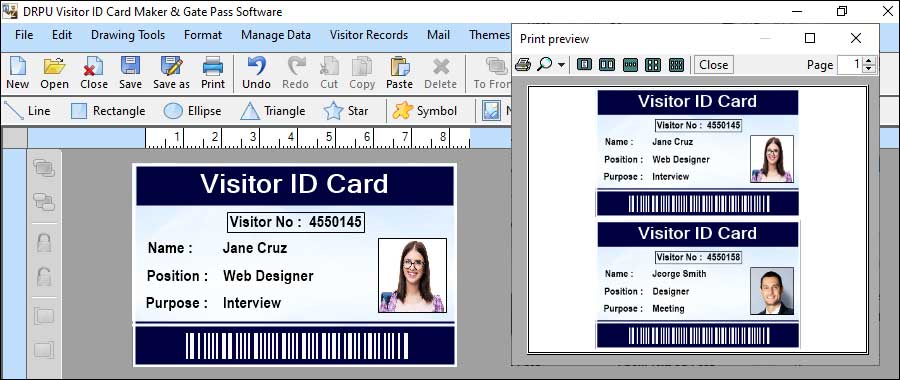This screenshot has width=900, height=380.
Task: Select the Purpose : label on canvas
Action: point(177,303)
